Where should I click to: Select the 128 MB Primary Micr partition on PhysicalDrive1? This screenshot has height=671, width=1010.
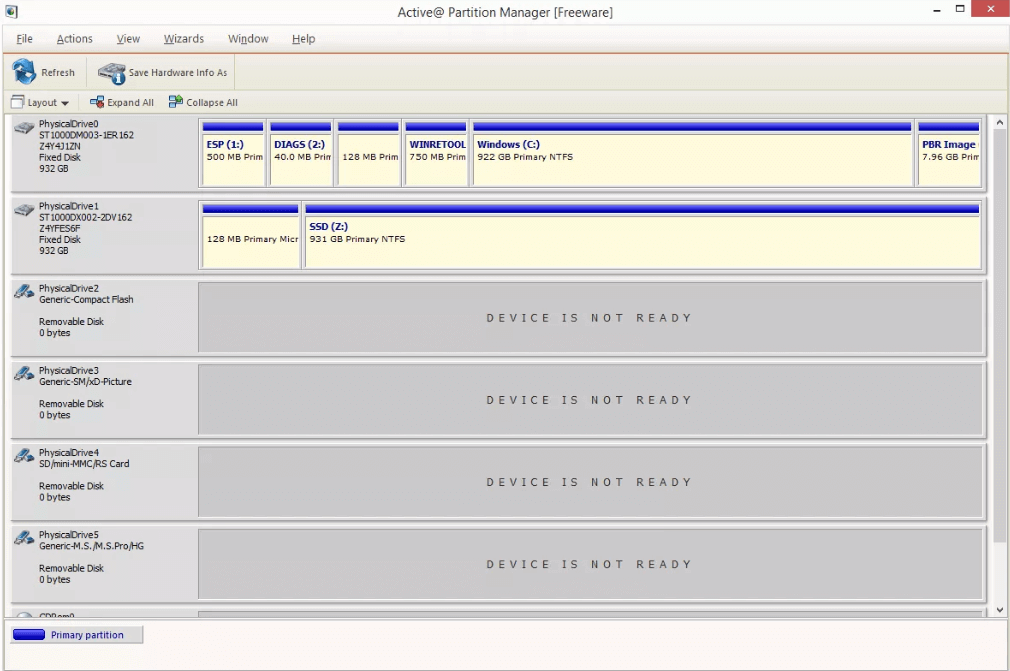251,236
